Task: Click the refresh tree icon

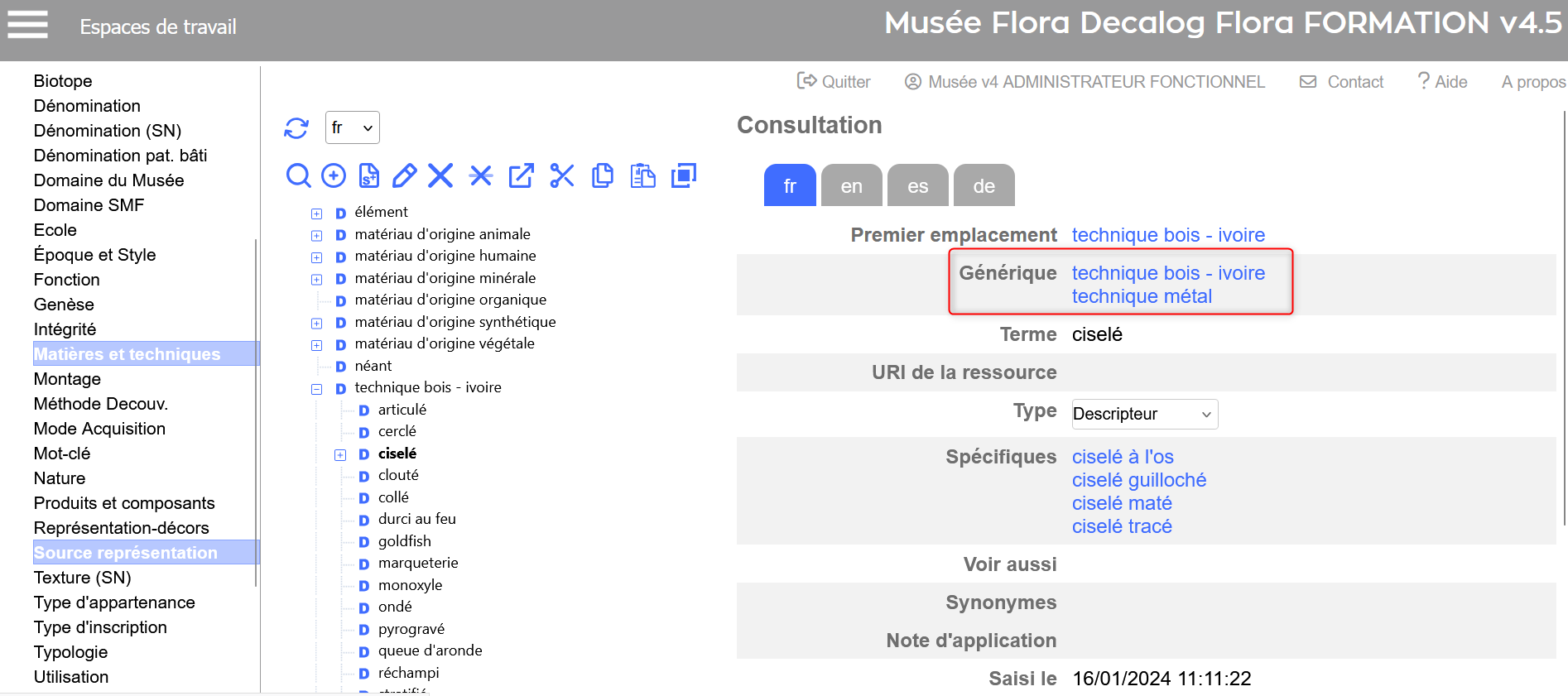Action: point(296,128)
